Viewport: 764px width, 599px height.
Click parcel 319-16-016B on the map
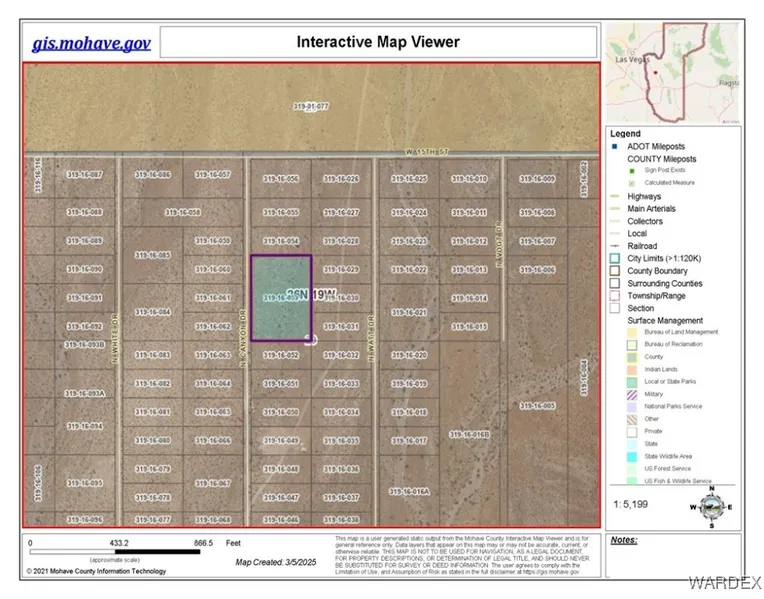click(468, 434)
